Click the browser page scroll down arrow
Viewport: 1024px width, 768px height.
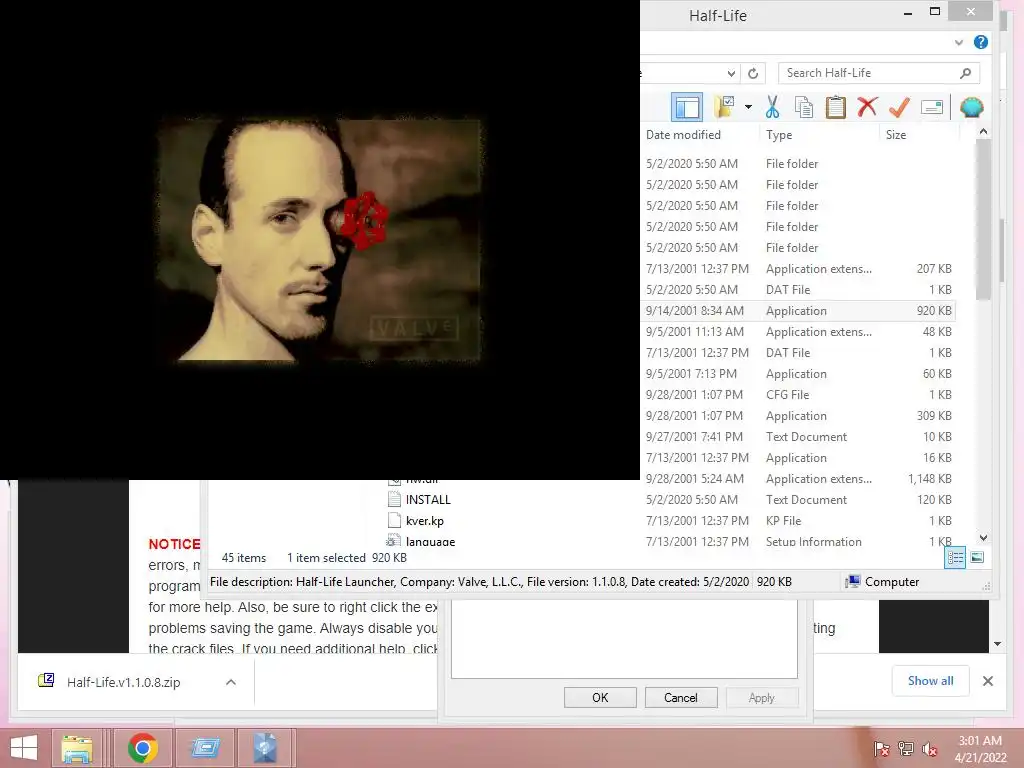[x=997, y=644]
